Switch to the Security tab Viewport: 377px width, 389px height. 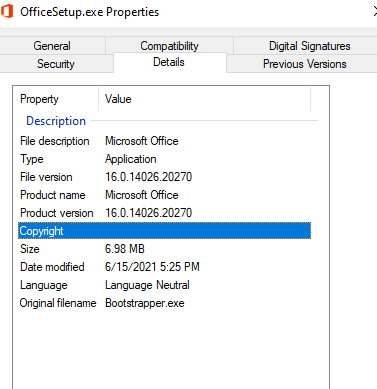(56, 64)
